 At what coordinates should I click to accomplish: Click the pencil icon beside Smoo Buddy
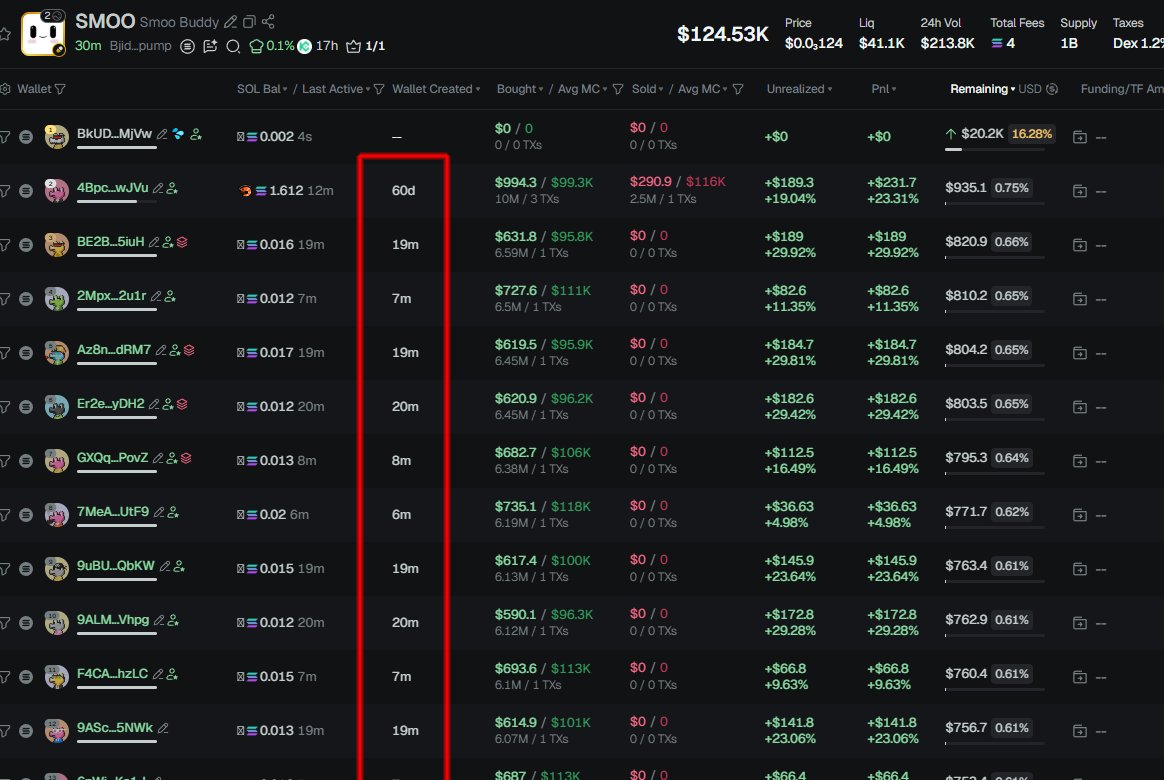coord(231,21)
